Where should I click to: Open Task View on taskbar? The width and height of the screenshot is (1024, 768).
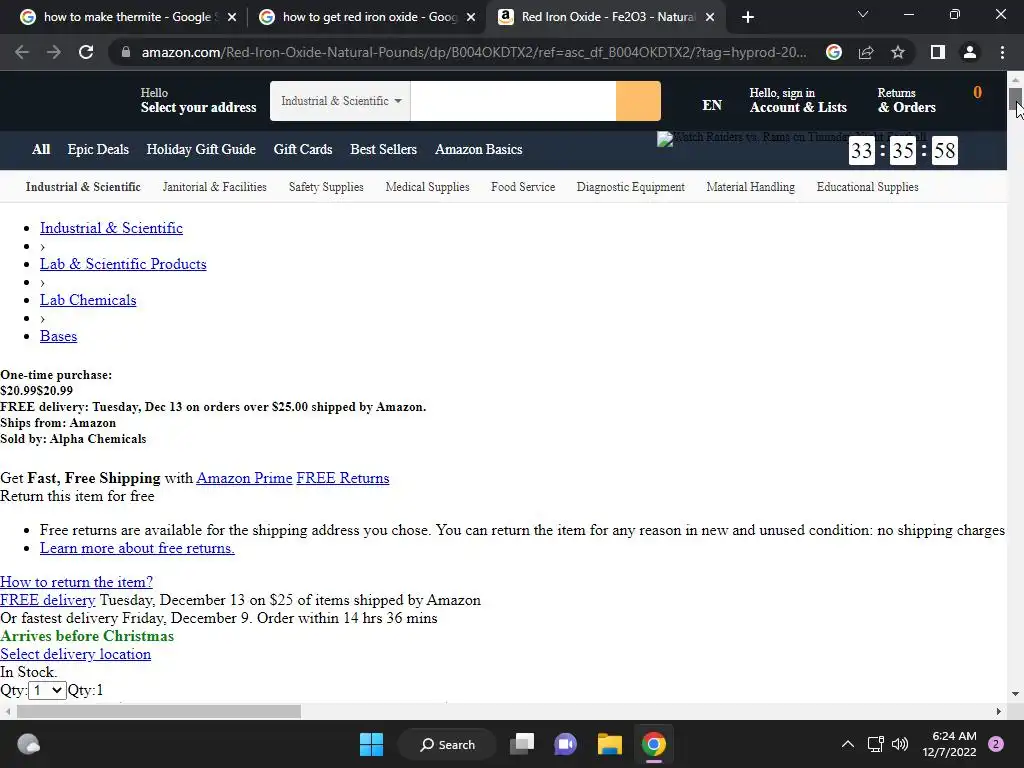tap(522, 744)
